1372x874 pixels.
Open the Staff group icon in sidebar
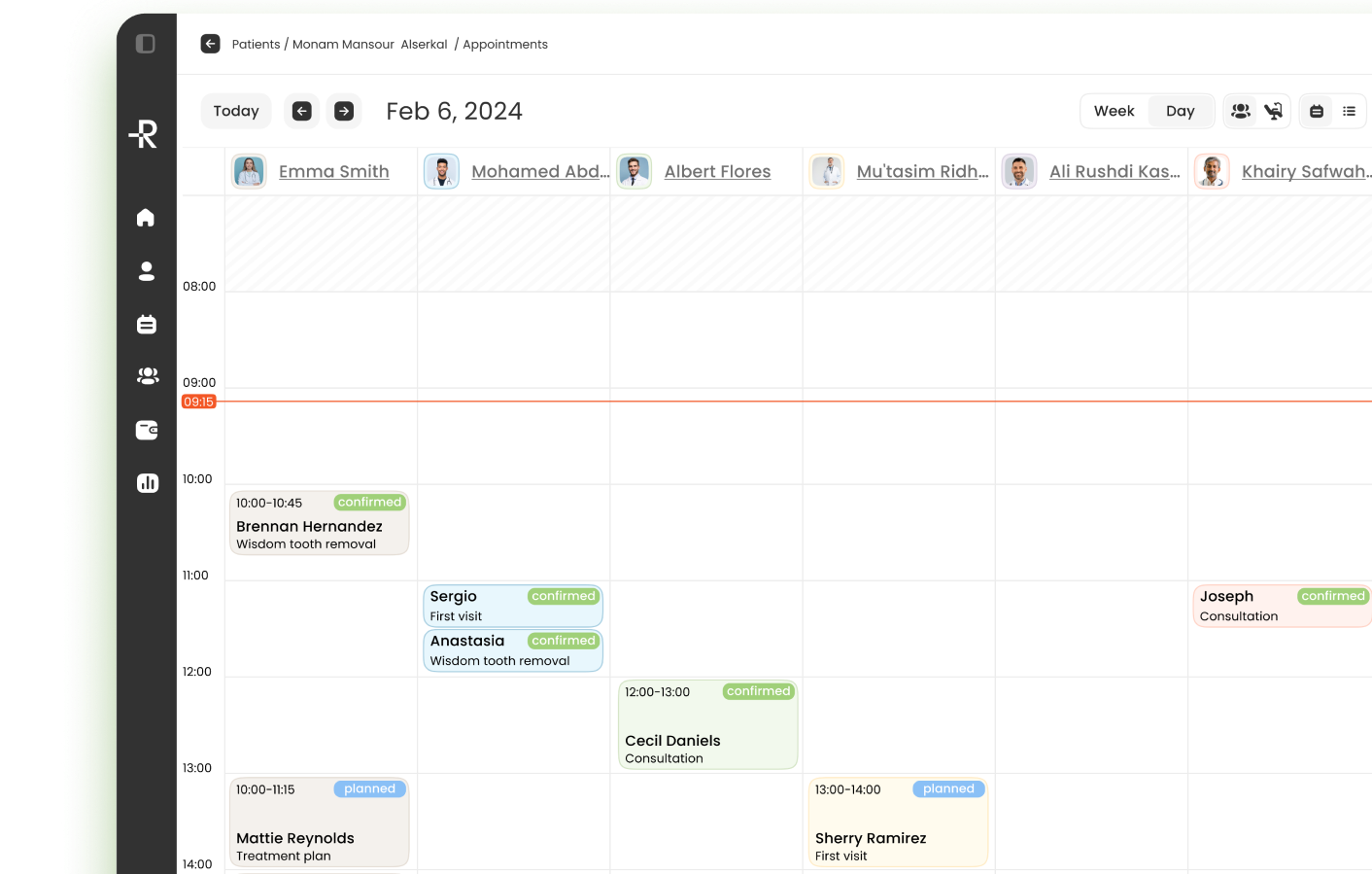click(x=148, y=376)
